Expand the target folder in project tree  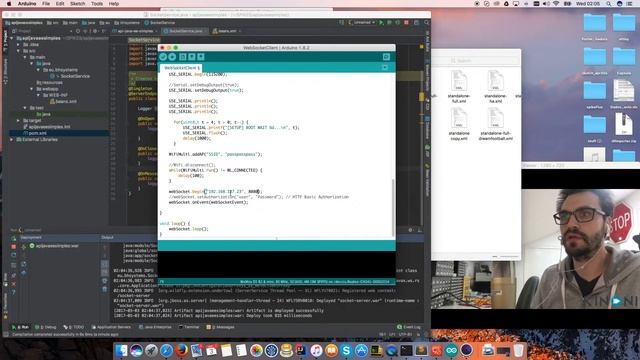[x=18, y=120]
